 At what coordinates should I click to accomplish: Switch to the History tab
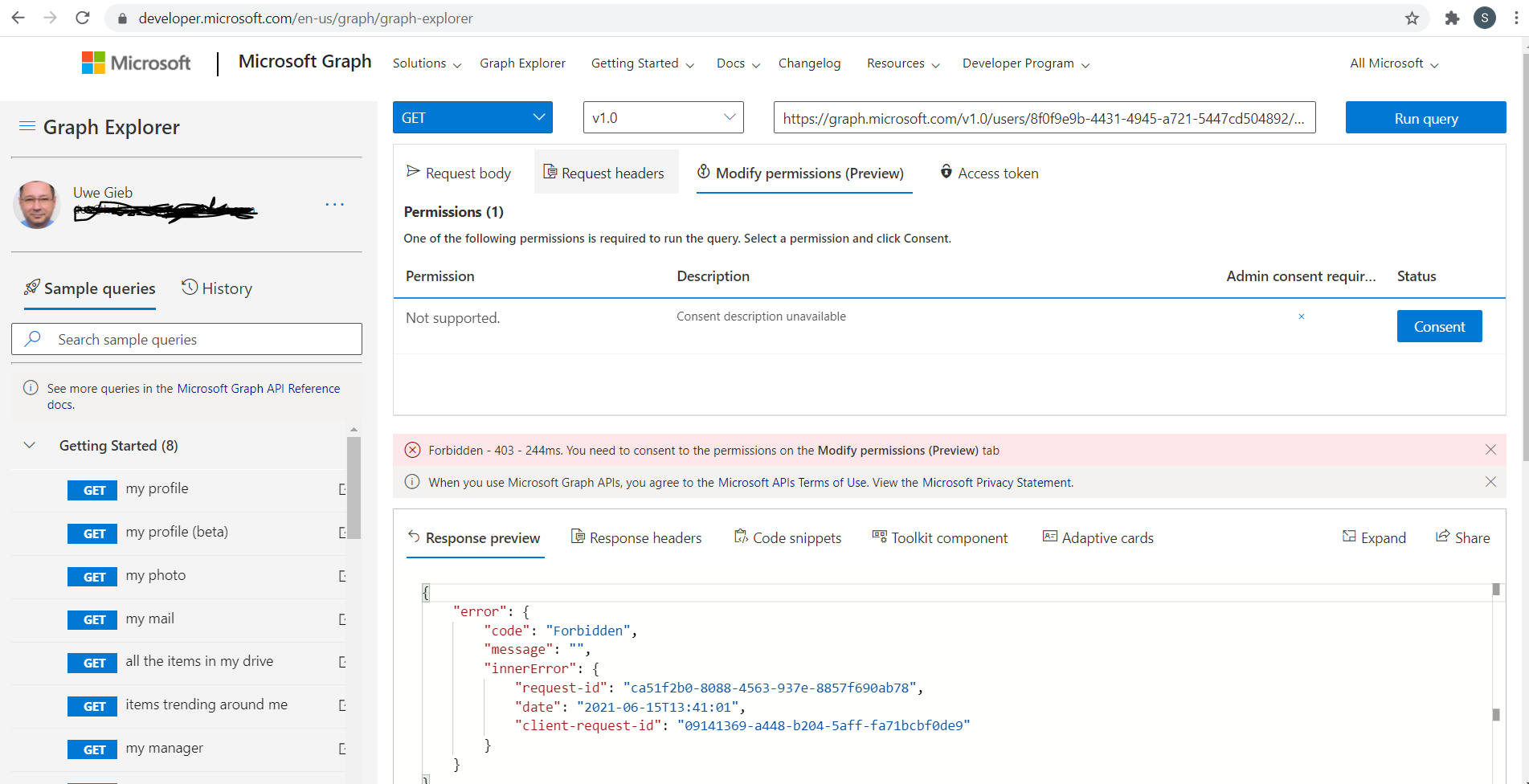(x=217, y=288)
